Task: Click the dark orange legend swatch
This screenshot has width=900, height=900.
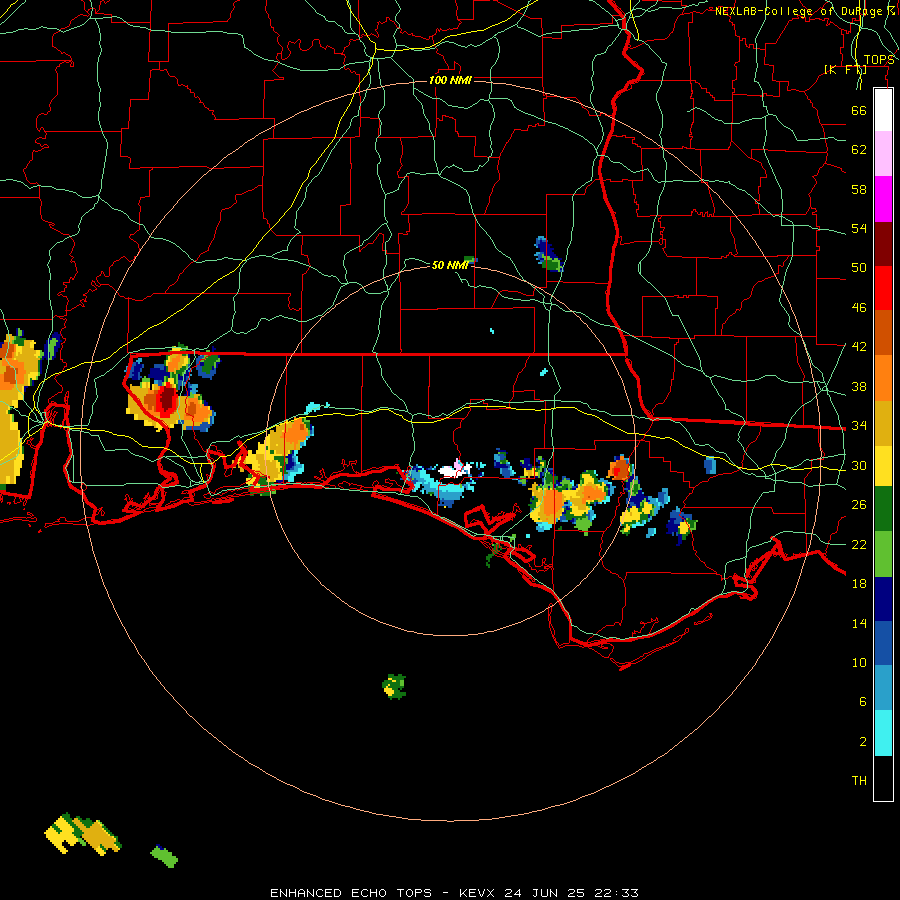Action: [x=883, y=333]
